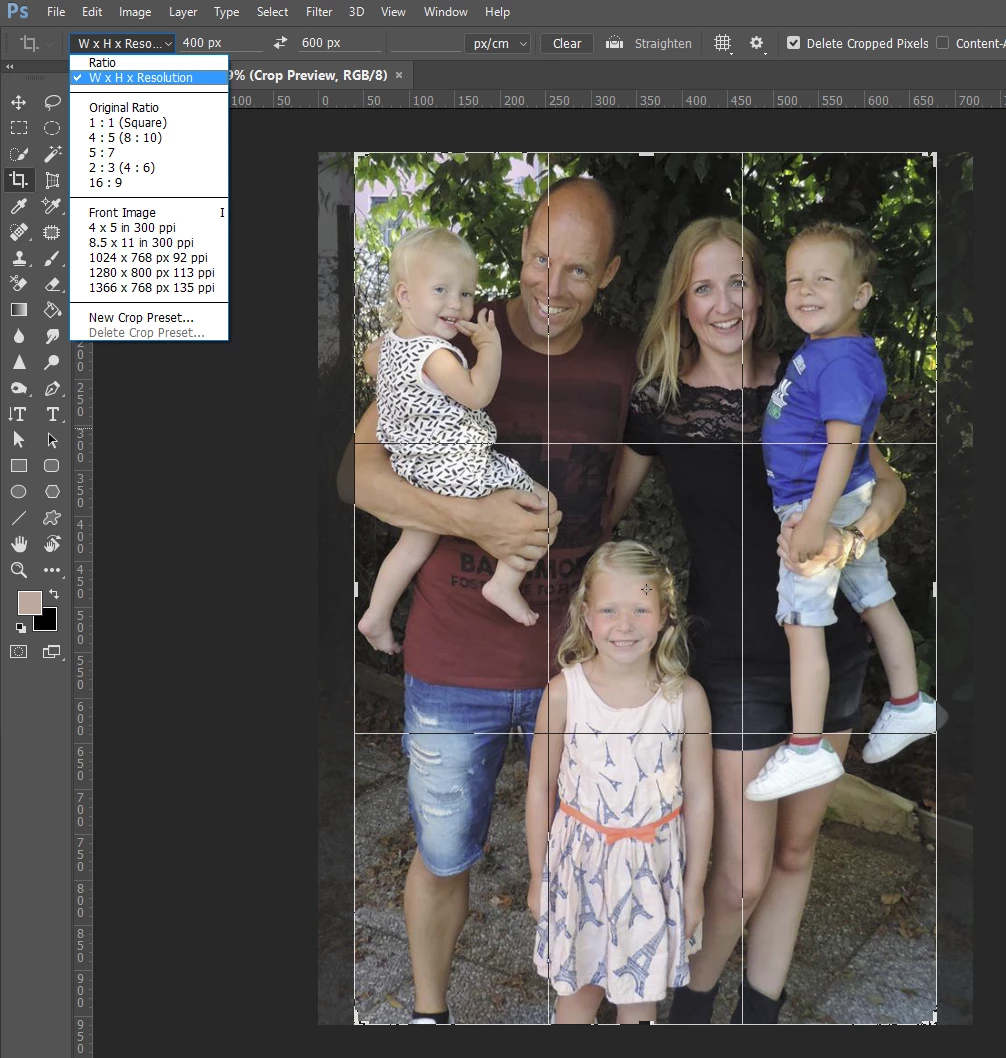Select the Smudge tool
This screenshot has height=1058, width=1006.
pos(52,336)
